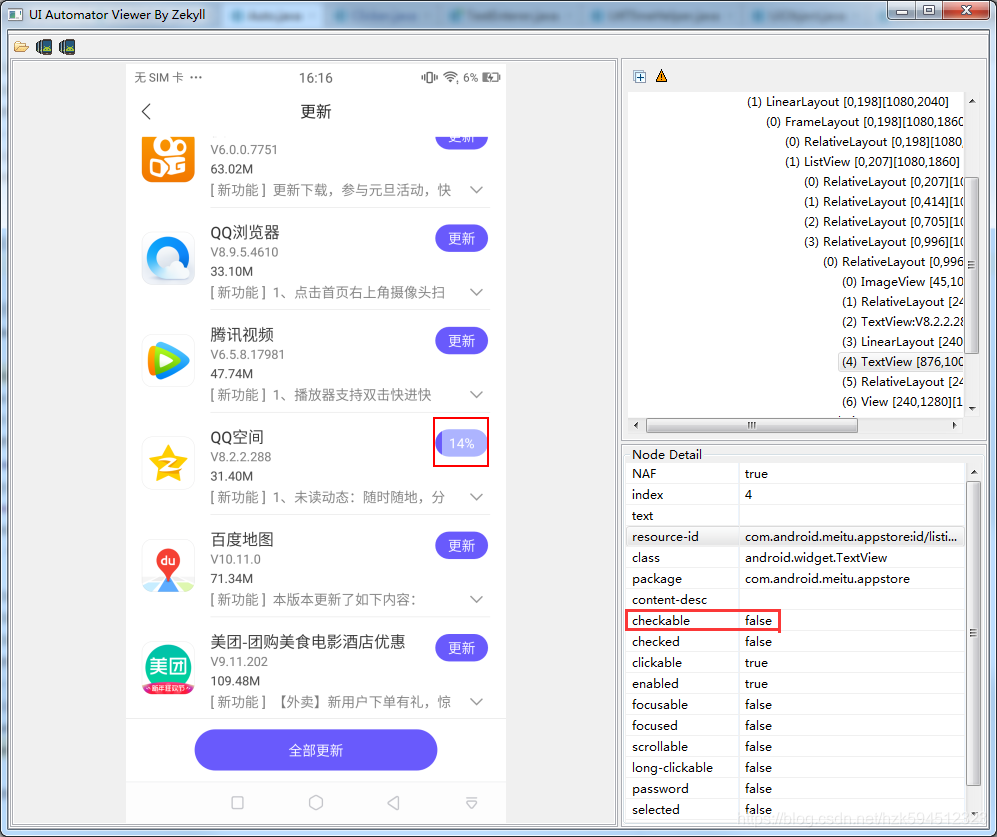997x837 pixels.
Task: Select (0) FrameLayout tree node
Action: click(x=865, y=121)
